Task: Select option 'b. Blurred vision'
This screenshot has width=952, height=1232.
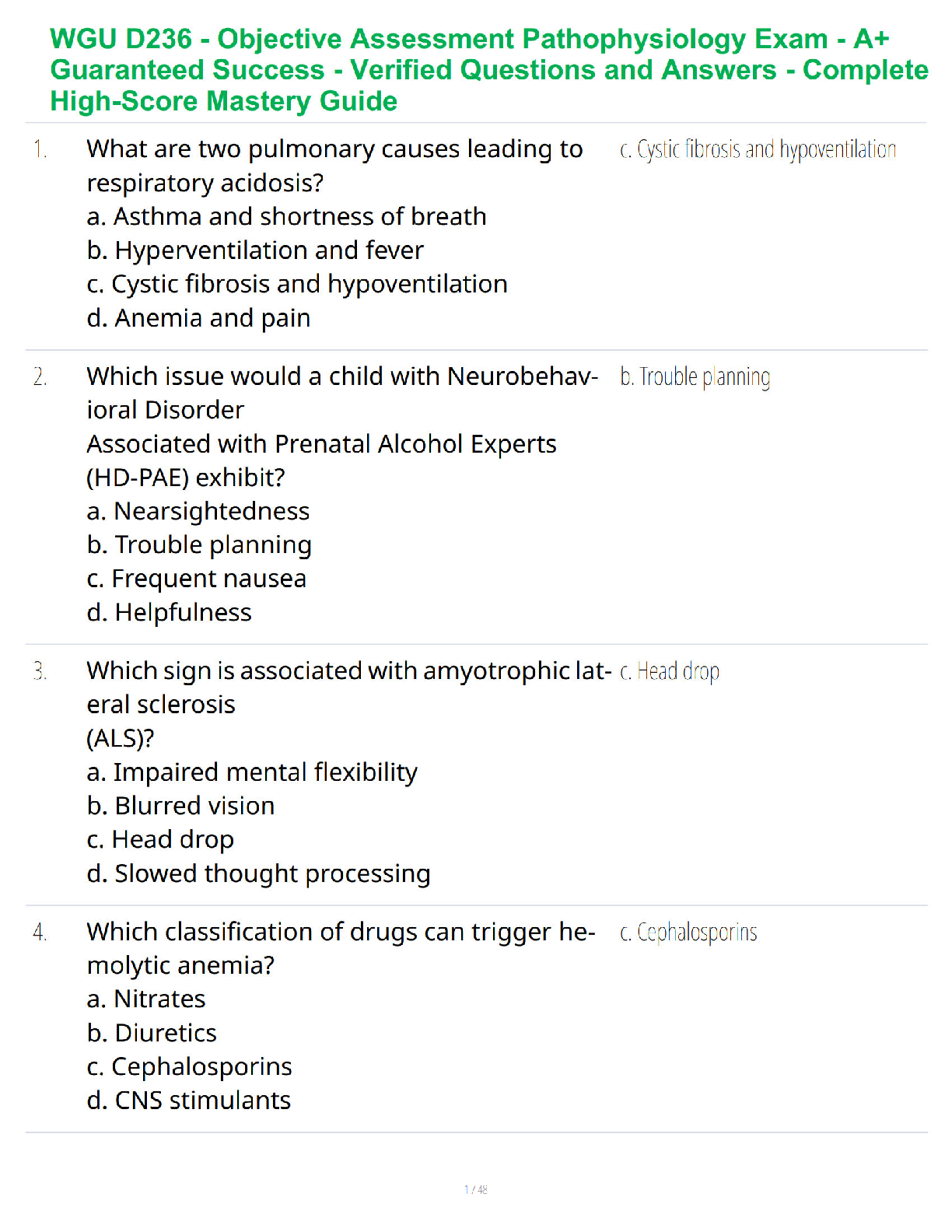Action: coord(180,806)
